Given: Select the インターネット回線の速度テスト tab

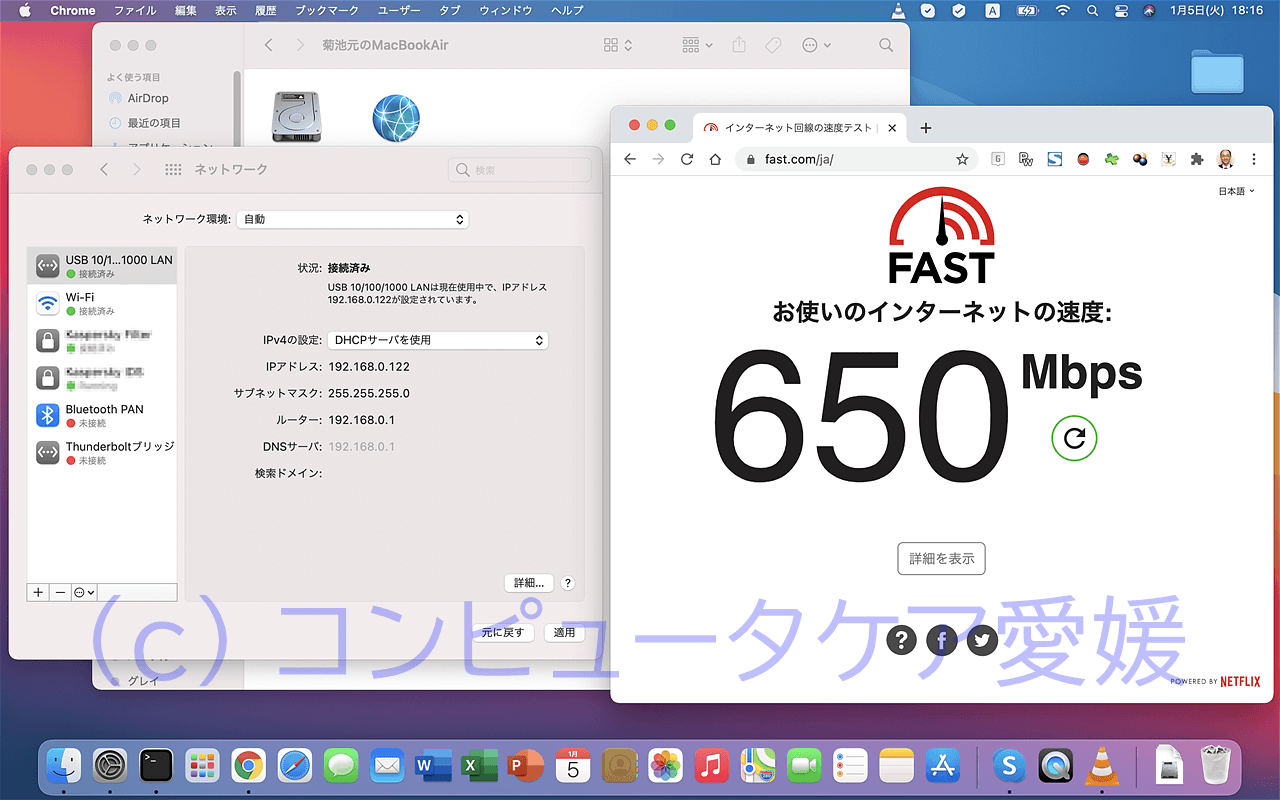Looking at the screenshot, I should click(790, 128).
